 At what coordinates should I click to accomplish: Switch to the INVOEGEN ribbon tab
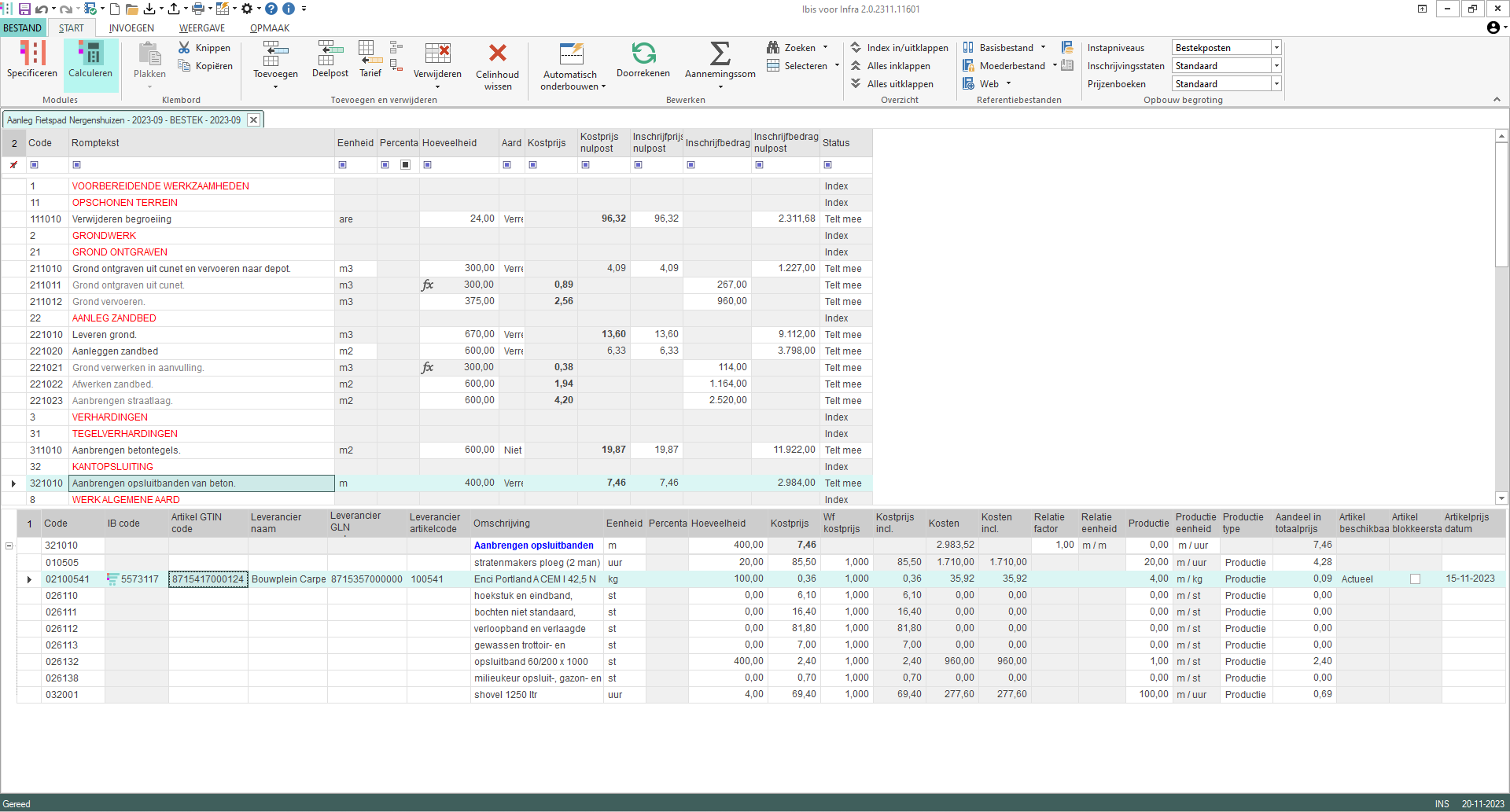click(131, 28)
